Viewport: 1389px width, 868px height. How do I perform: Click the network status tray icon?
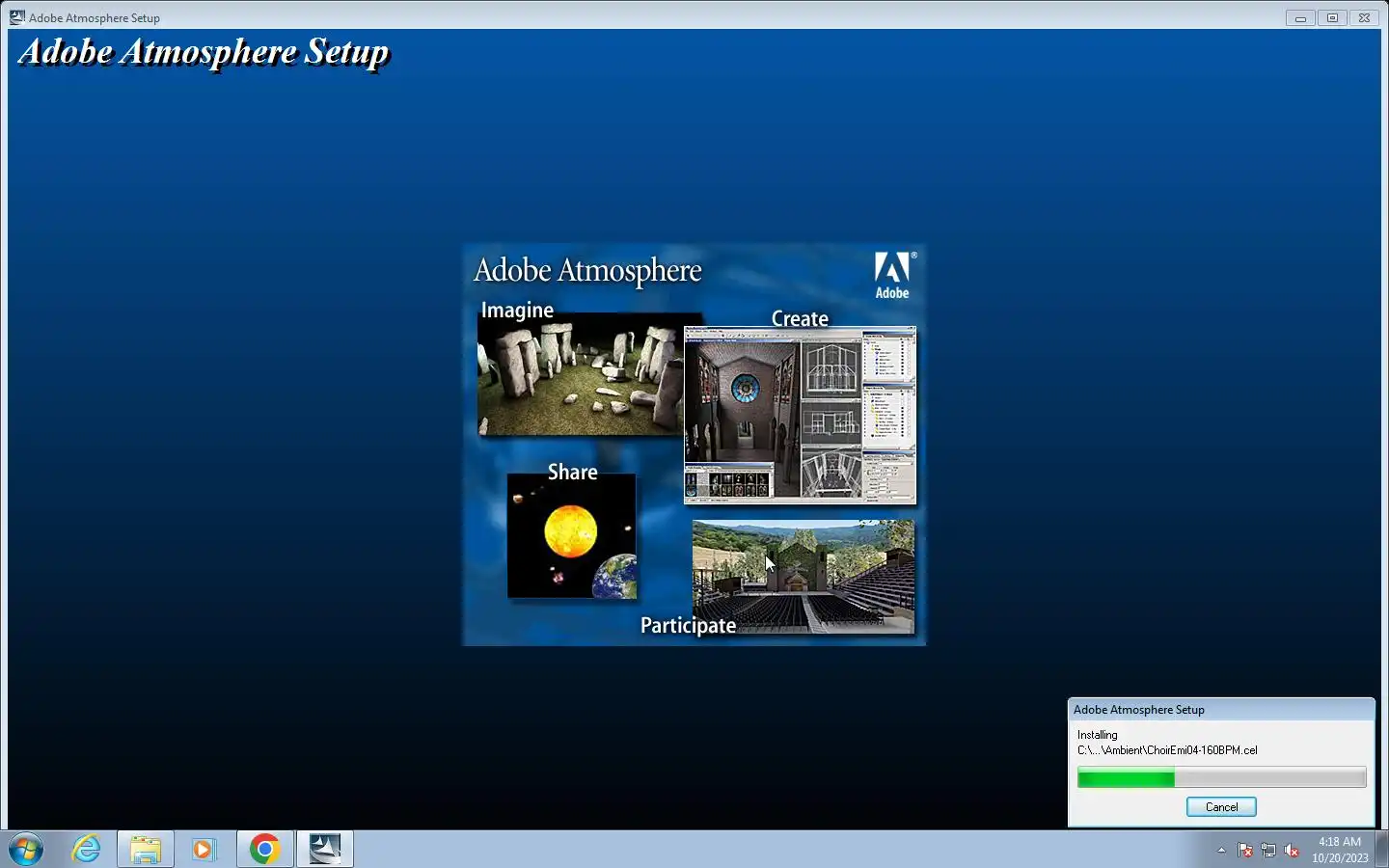pyautogui.click(x=1268, y=851)
